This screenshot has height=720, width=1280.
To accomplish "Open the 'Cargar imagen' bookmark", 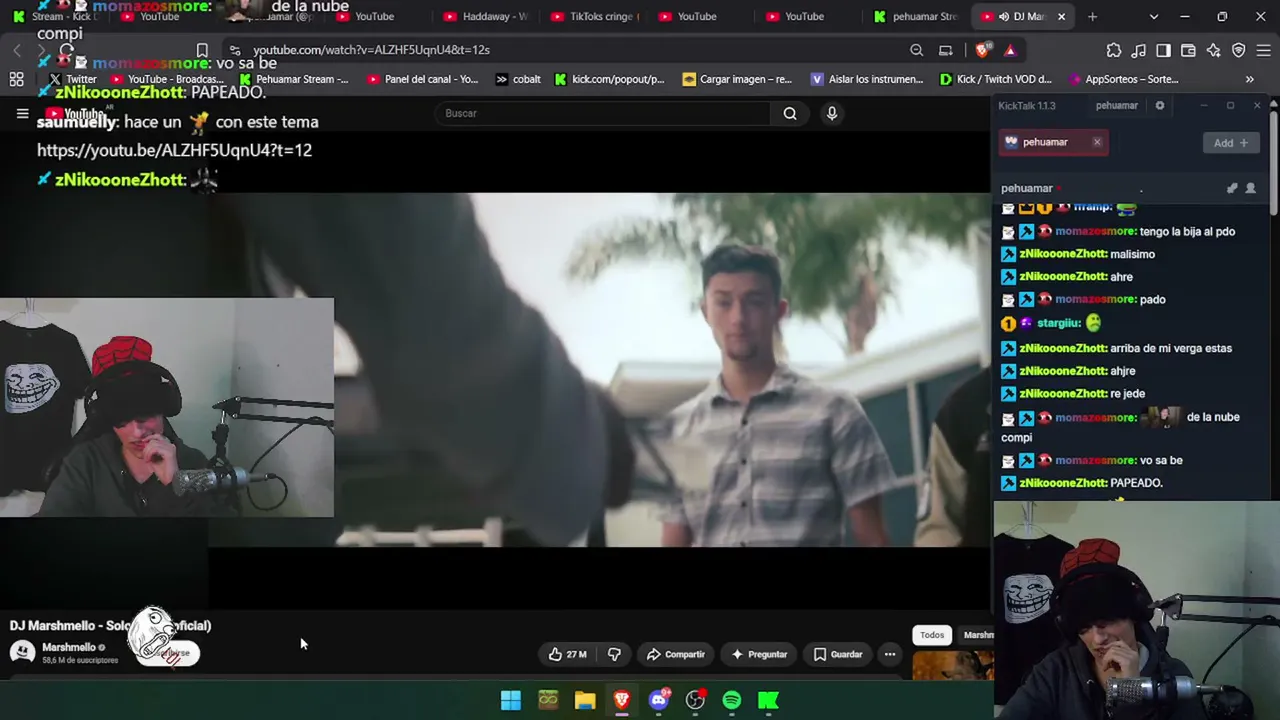I will click(737, 79).
